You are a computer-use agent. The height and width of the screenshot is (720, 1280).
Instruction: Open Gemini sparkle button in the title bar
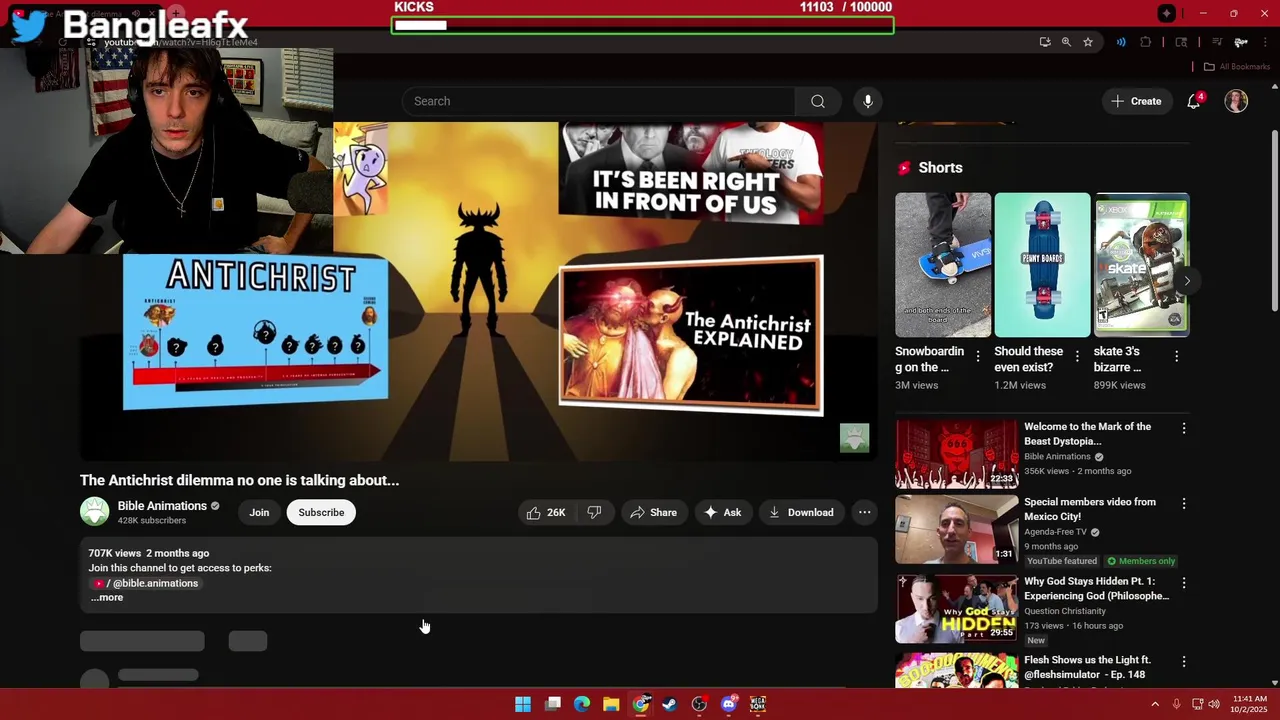point(1167,13)
